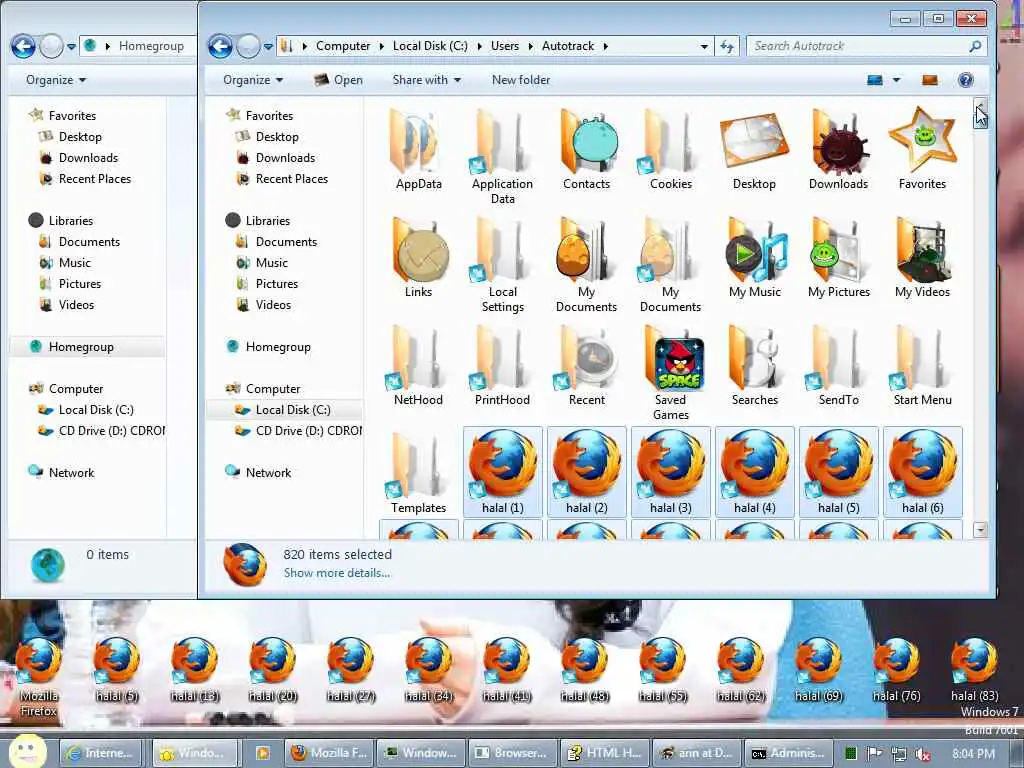This screenshot has height=768, width=1024.
Task: Expand the Users breadcrumb arrow
Action: pos(530,46)
